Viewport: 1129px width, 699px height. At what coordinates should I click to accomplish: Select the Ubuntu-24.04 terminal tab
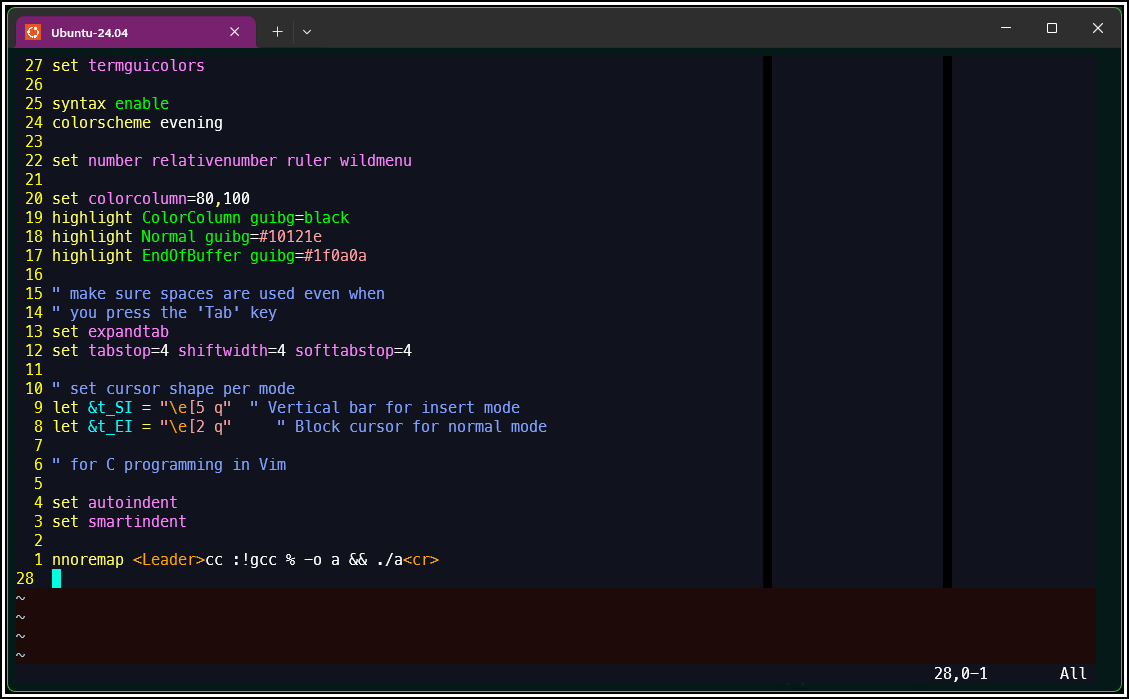(136, 32)
